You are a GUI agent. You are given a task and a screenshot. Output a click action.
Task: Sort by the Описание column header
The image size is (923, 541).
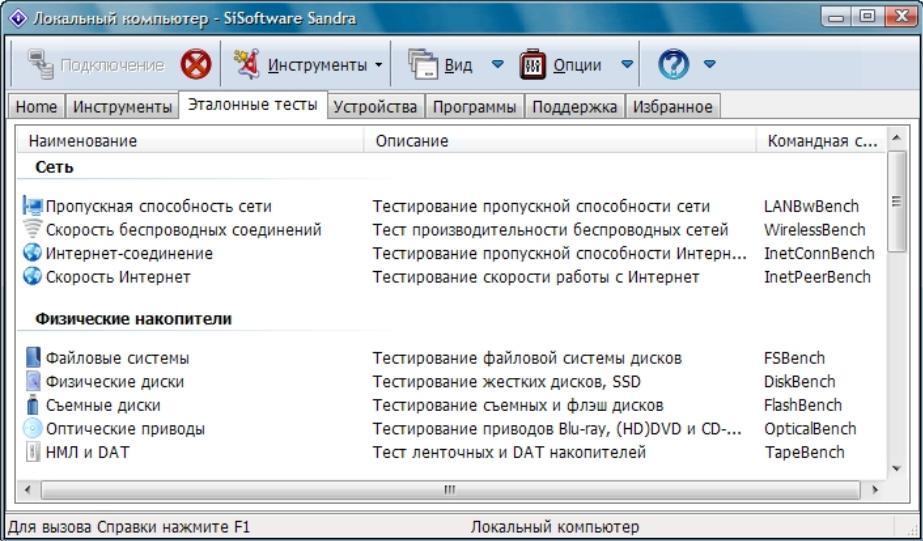pos(559,141)
